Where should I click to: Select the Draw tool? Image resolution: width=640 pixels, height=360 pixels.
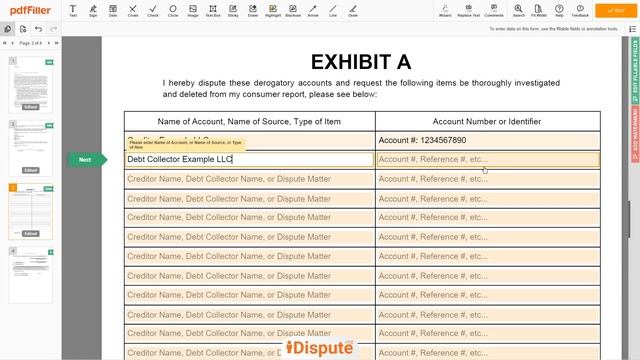(353, 11)
